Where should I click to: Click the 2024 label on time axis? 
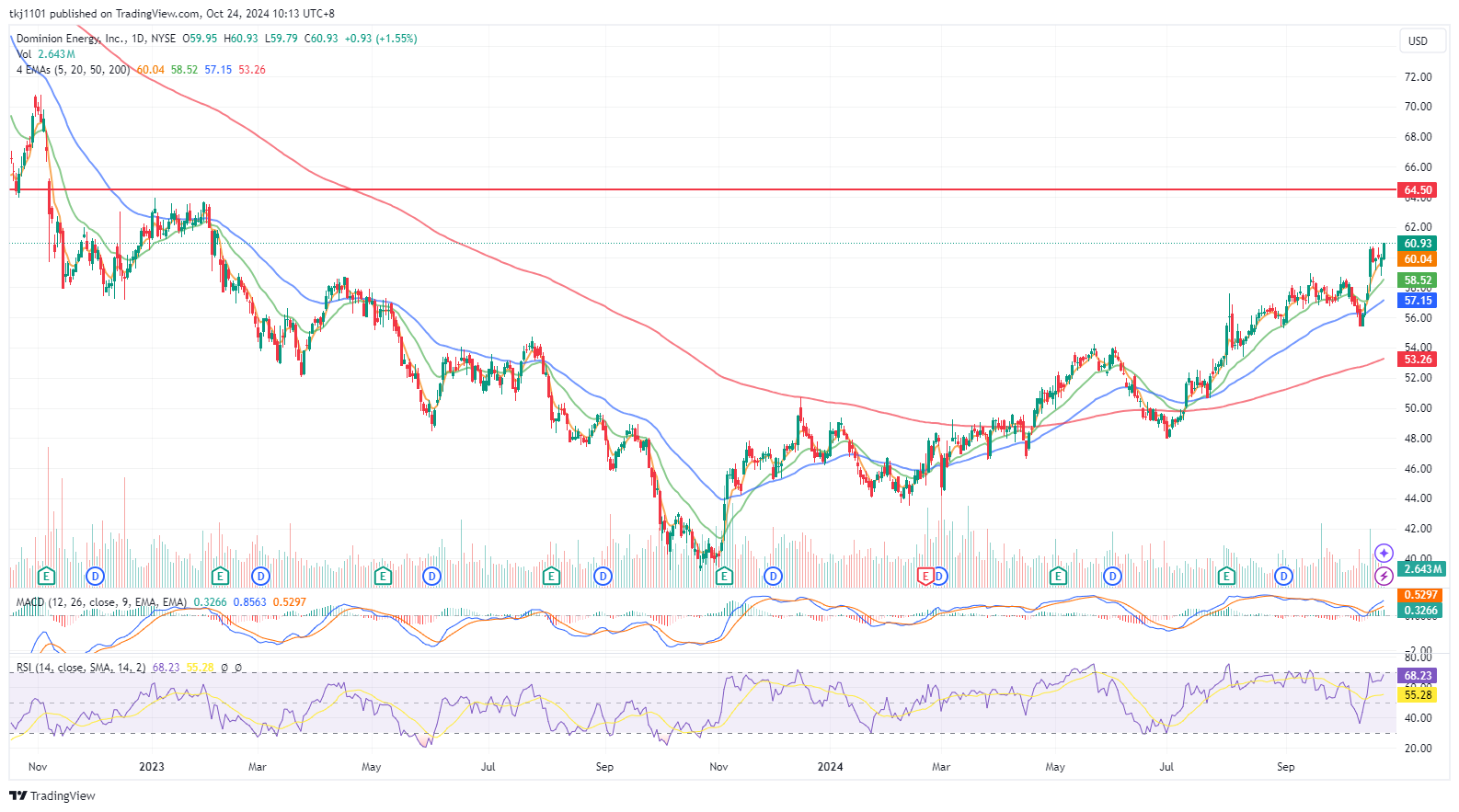pos(831,767)
